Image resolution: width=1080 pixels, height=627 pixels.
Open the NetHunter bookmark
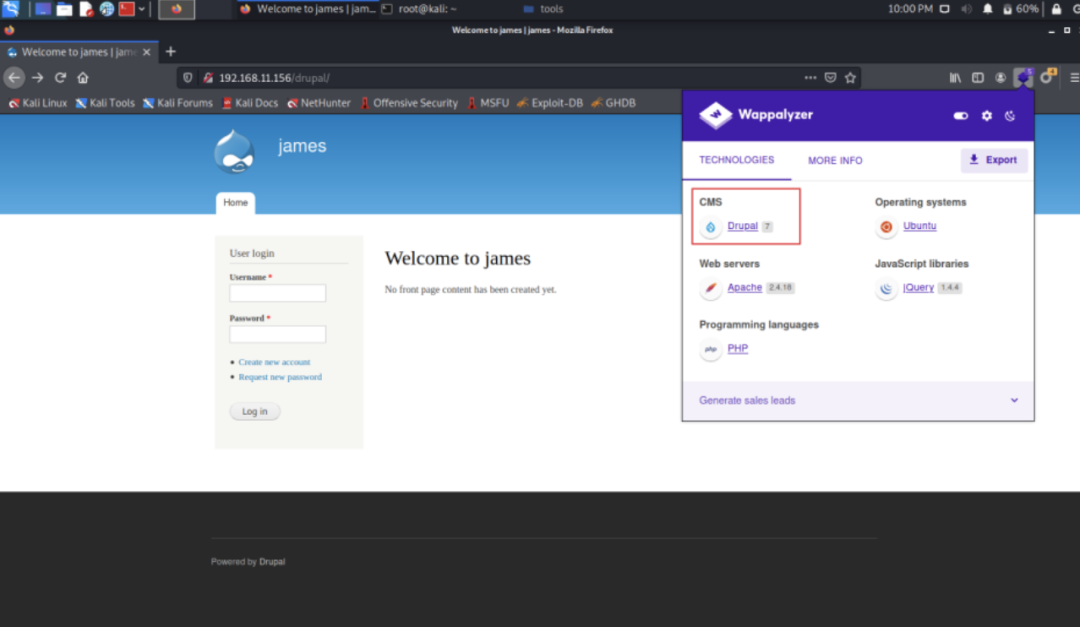click(x=319, y=103)
